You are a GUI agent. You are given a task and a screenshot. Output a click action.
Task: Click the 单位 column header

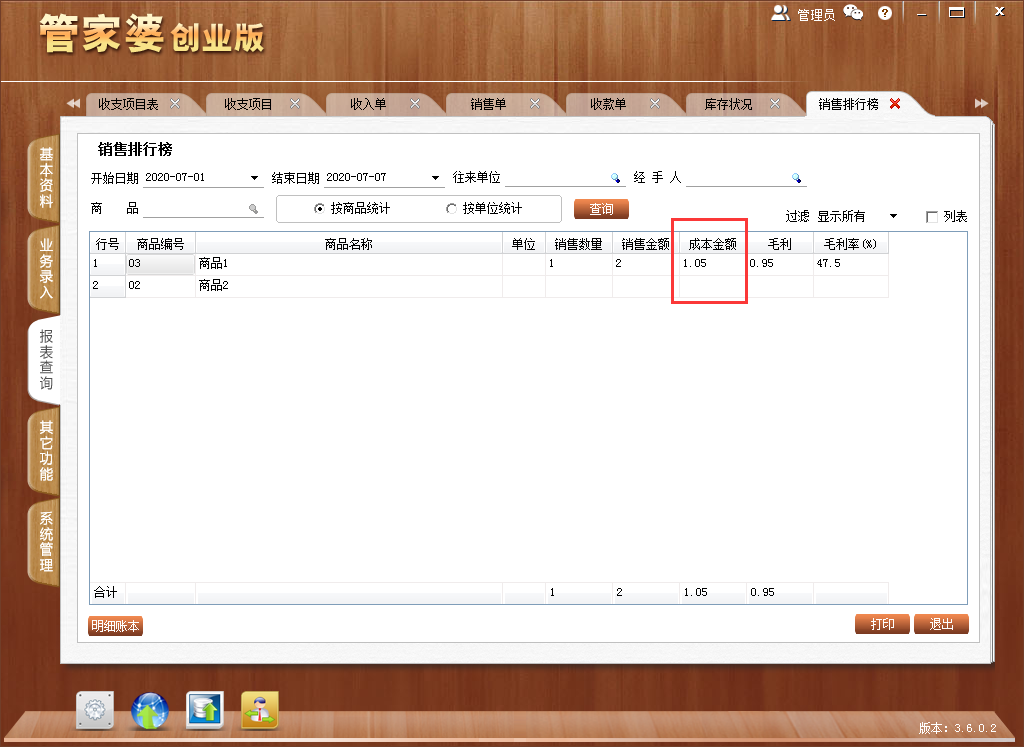pos(524,244)
